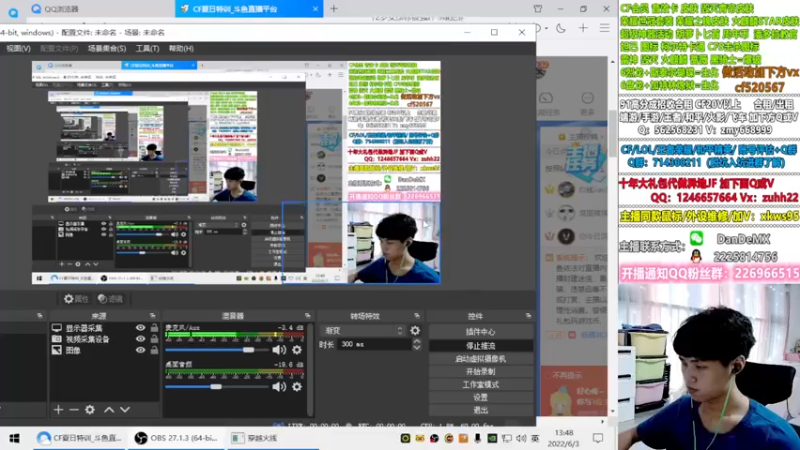Select the 视频采集设备 source

click(88, 339)
